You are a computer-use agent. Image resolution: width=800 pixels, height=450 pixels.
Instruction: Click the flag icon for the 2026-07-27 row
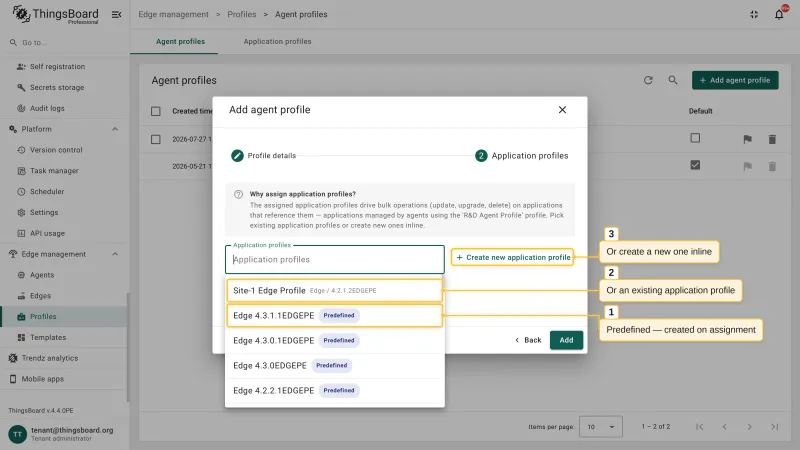coord(747,139)
